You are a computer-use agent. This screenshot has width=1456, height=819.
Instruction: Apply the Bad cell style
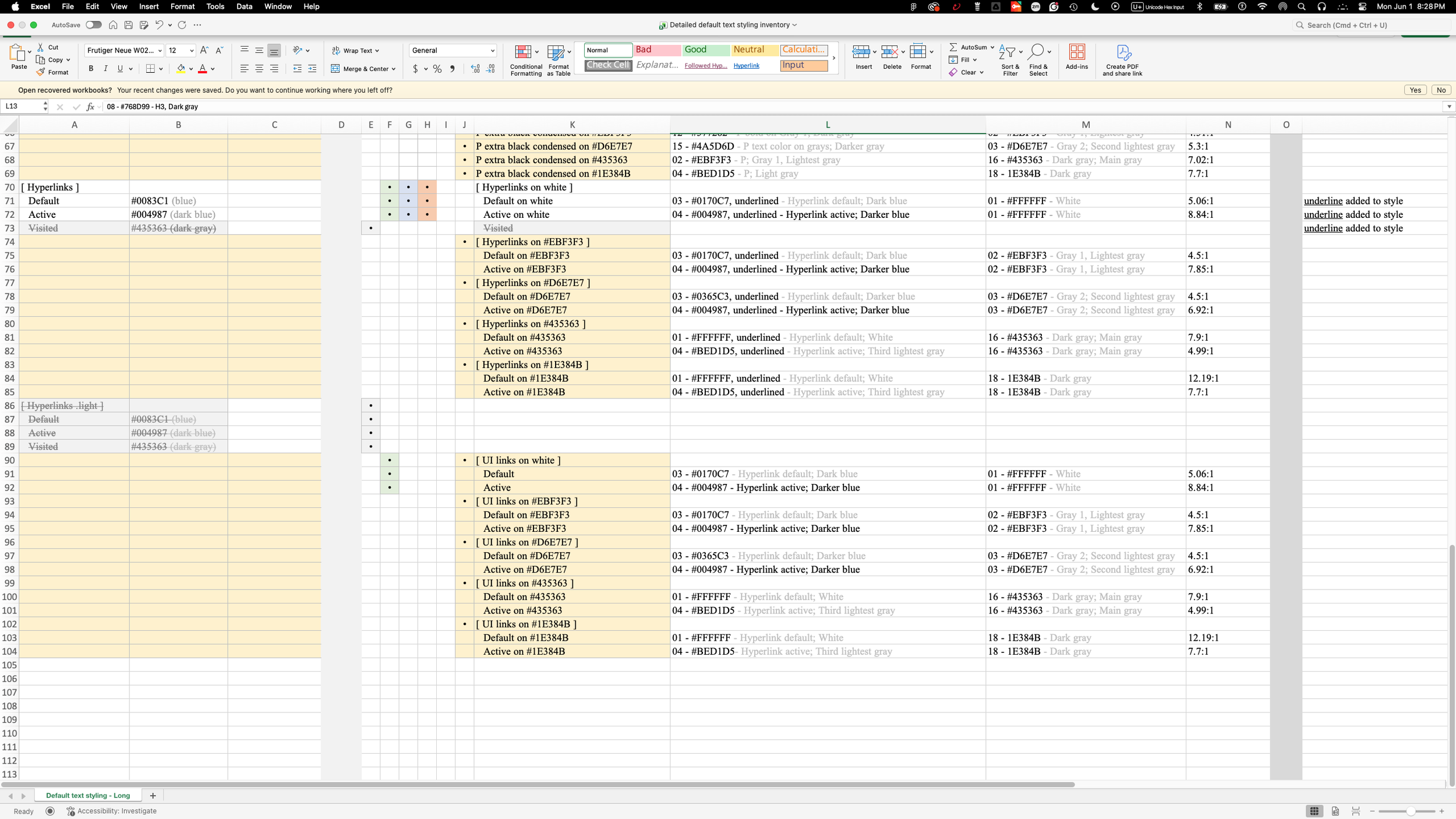[656, 50]
